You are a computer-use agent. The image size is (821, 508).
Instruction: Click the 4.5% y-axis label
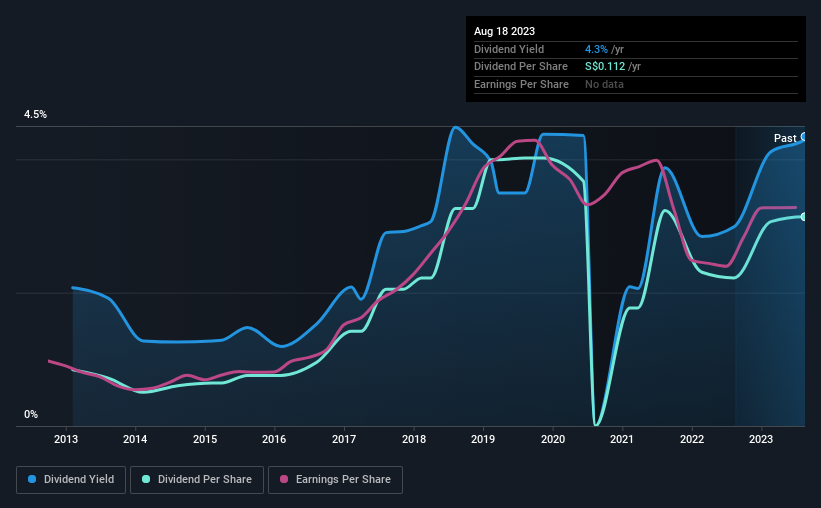click(36, 115)
